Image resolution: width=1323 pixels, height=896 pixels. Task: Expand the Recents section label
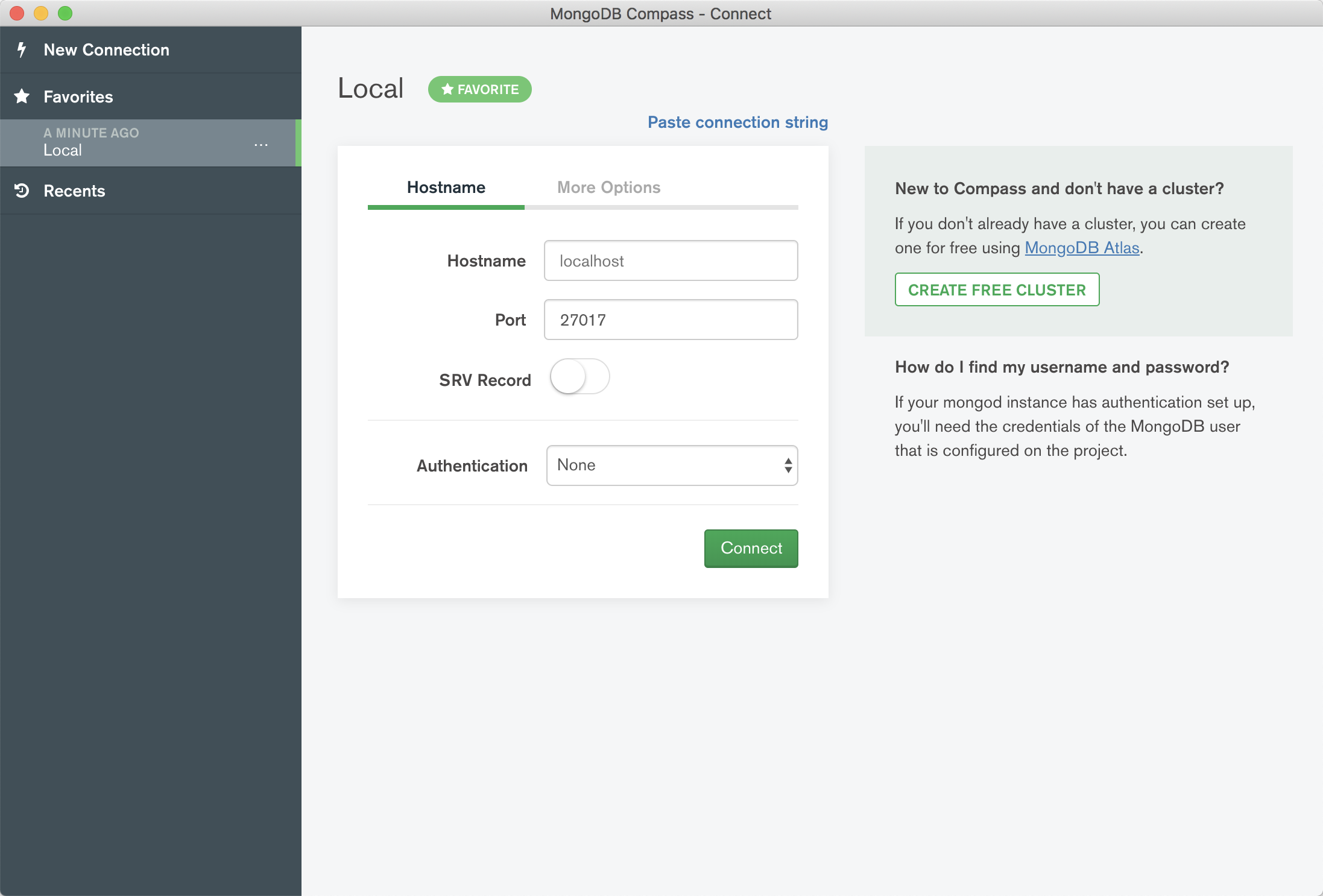[x=74, y=191]
